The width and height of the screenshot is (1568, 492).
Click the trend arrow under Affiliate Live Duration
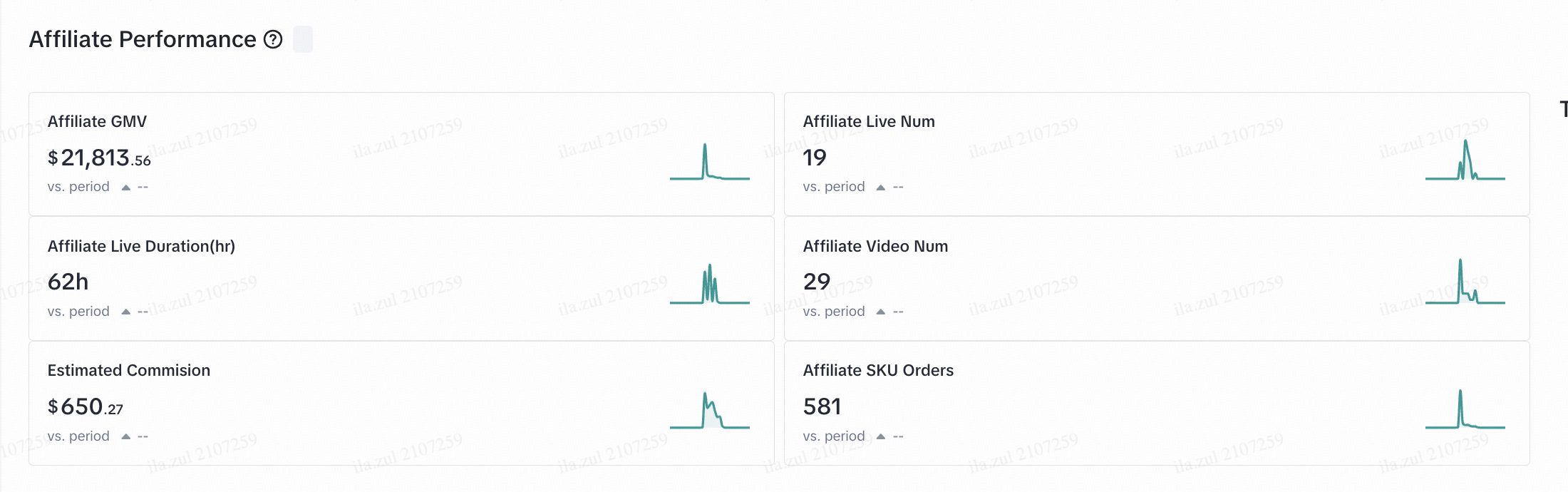[126, 312]
